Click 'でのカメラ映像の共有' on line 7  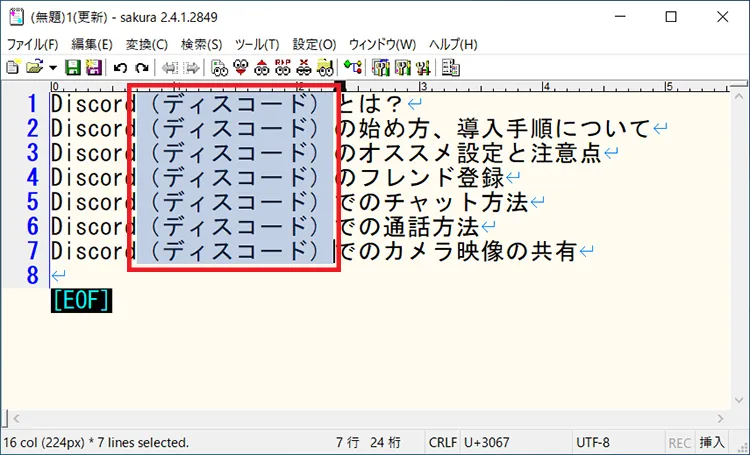458,251
